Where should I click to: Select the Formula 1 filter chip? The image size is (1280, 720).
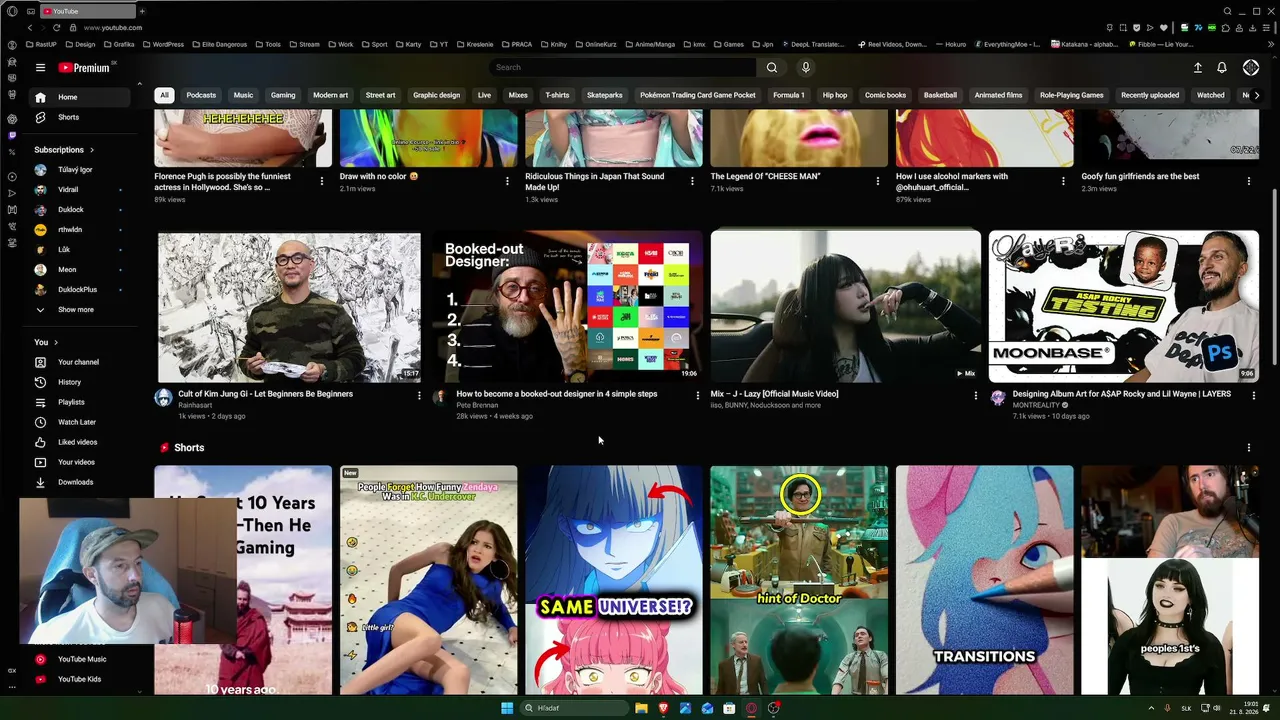coord(789,95)
